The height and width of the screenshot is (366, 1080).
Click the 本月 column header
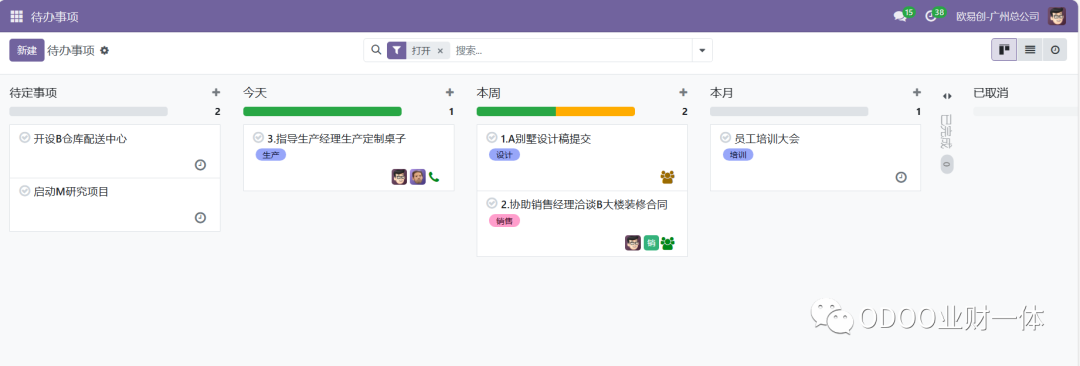[722, 92]
